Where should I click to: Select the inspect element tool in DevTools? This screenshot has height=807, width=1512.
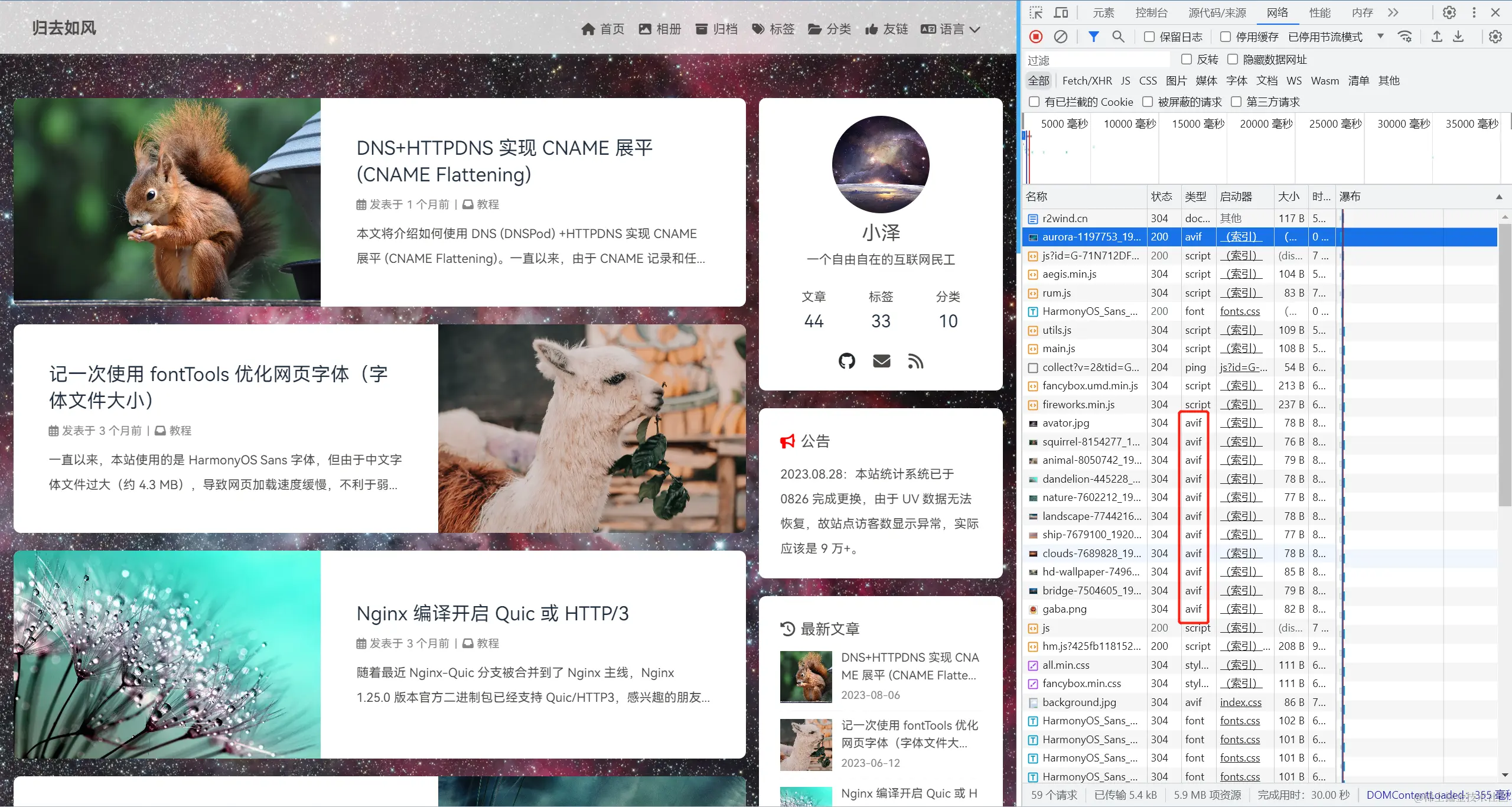1035,12
